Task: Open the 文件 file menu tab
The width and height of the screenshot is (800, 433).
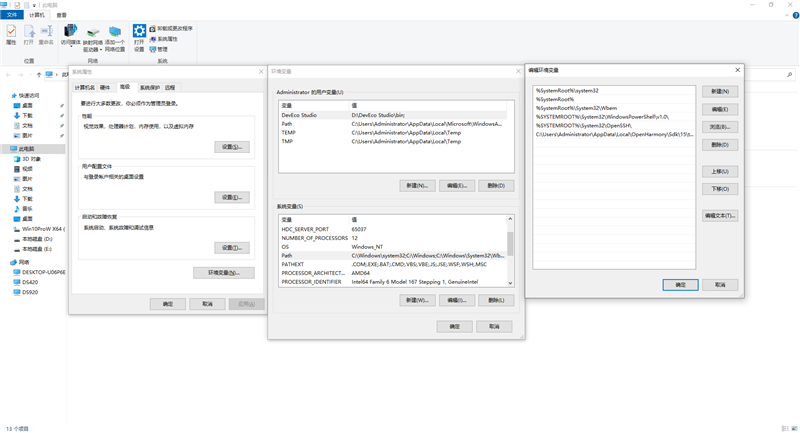Action: (12, 15)
